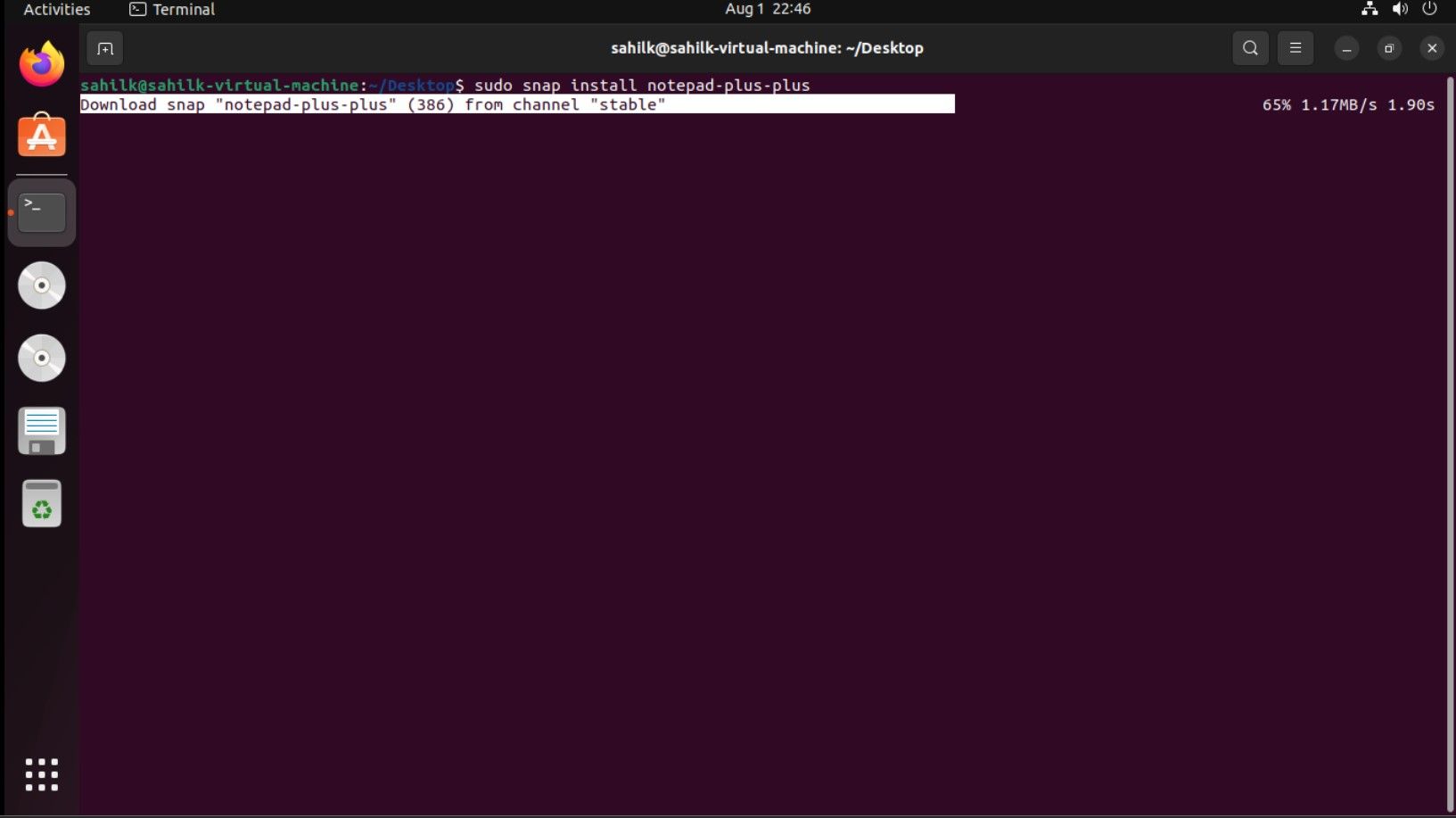The height and width of the screenshot is (818, 1456).
Task: Open the second optical disc in dock
Action: pos(42,359)
